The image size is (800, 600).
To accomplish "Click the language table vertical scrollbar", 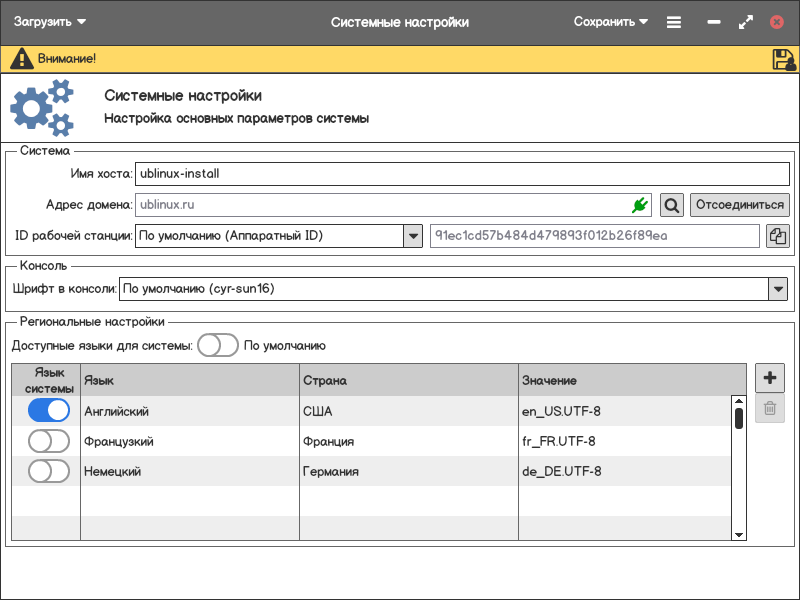I will (x=739, y=418).
